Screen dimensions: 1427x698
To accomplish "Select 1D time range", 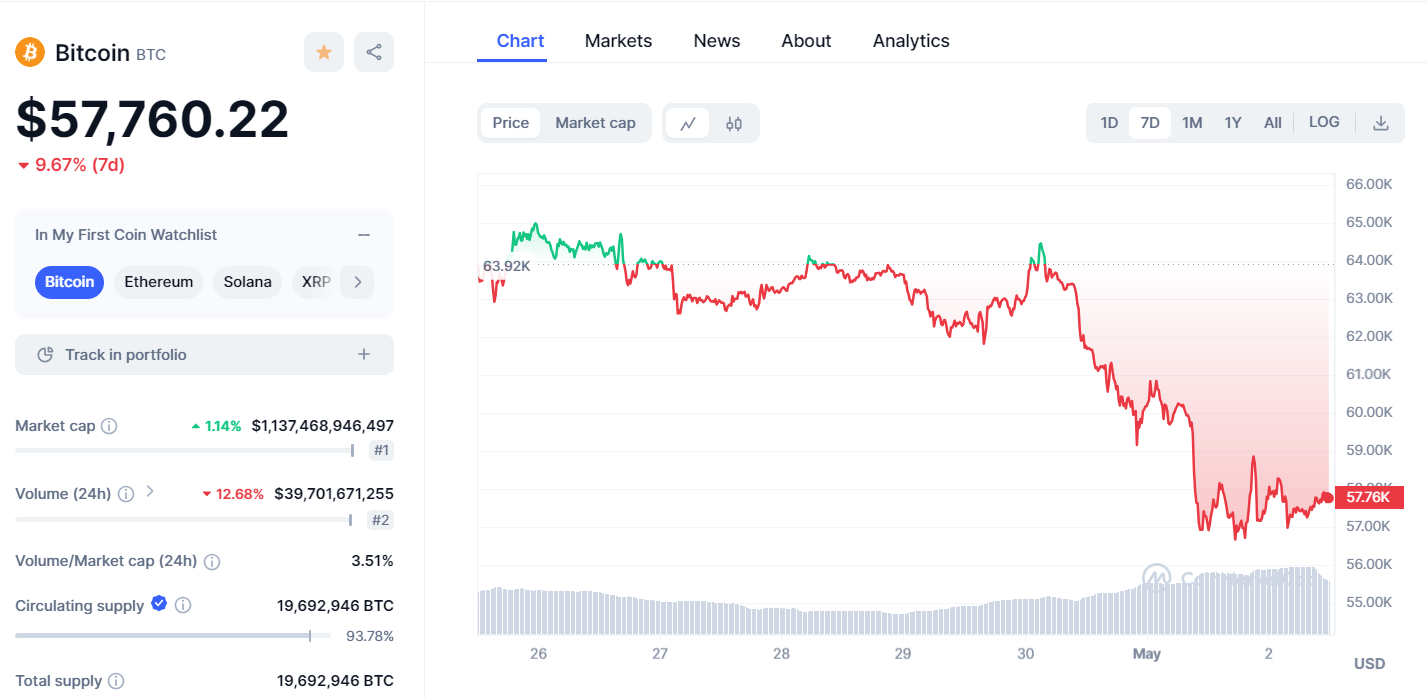I will coord(1109,123).
